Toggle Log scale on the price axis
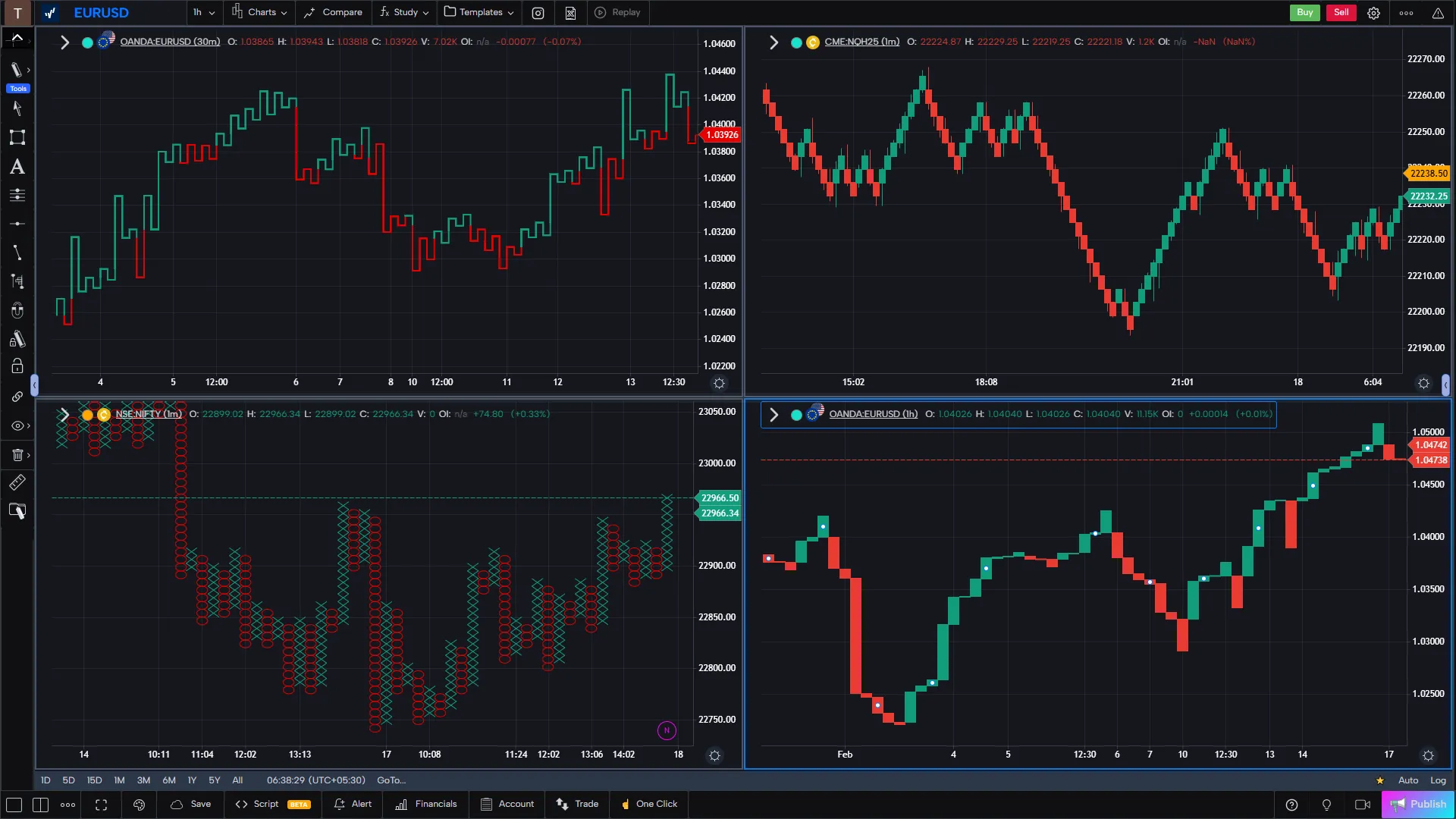 (1438, 780)
